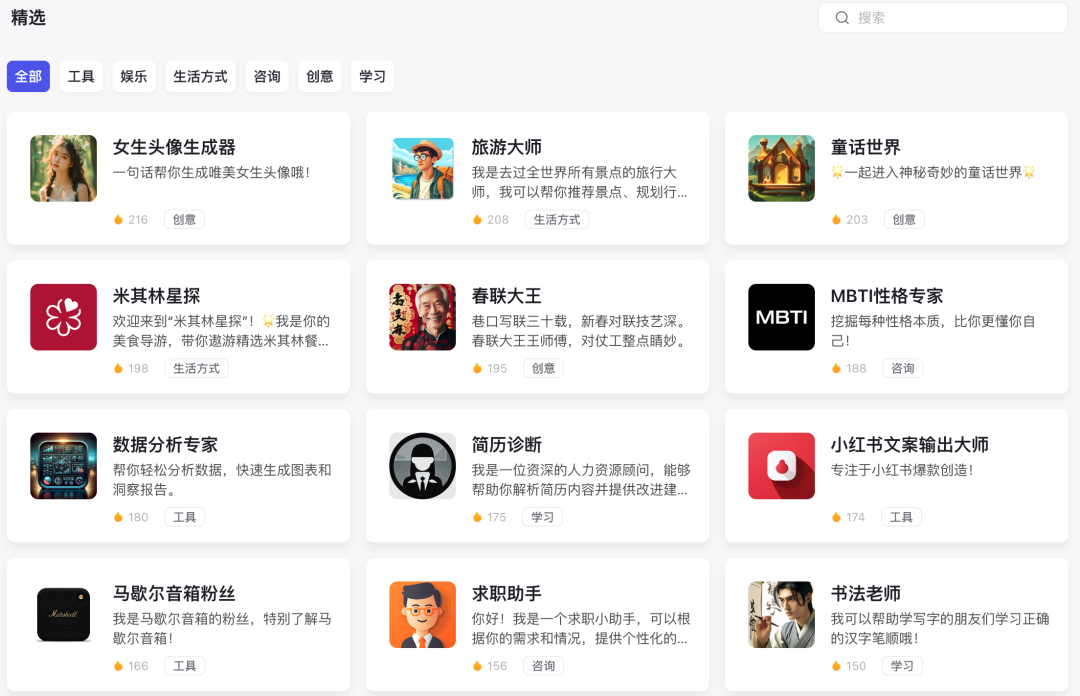
Task: Click the 春联大王 title link
Action: [x=506, y=296]
